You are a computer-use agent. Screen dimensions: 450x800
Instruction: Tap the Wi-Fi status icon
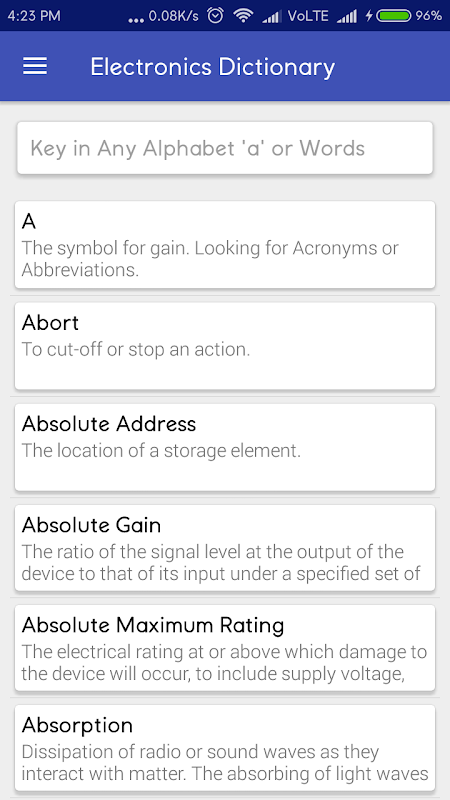(243, 16)
